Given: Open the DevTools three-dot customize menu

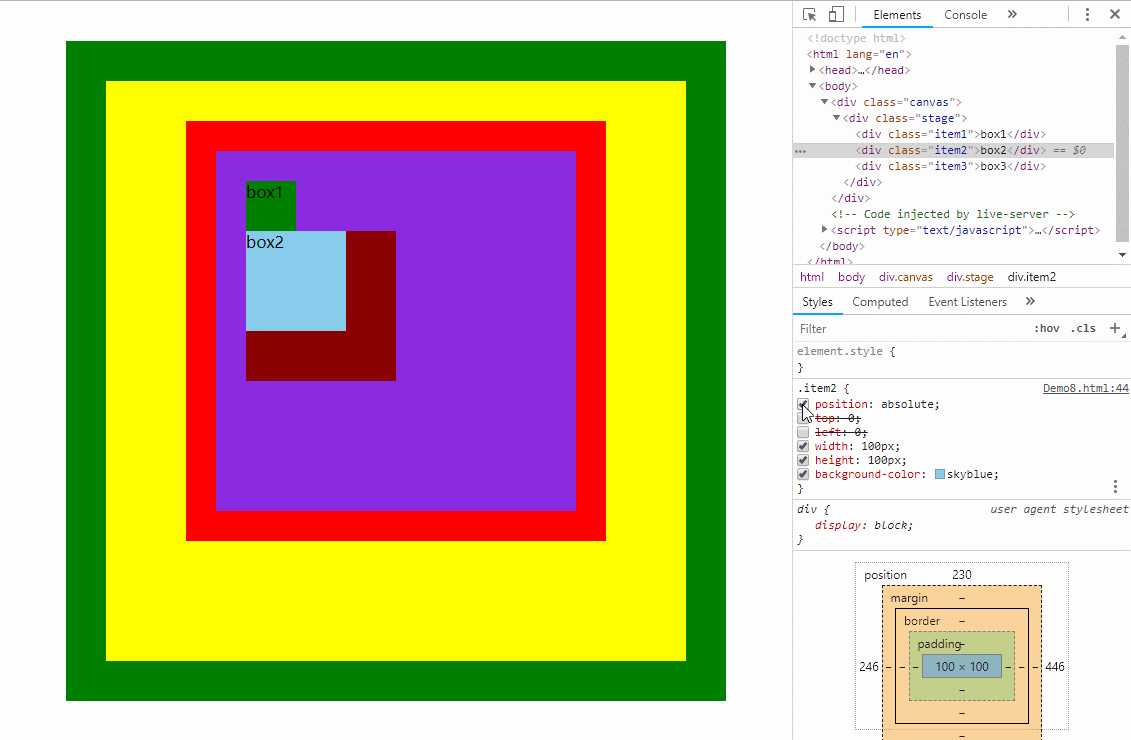Looking at the screenshot, I should [x=1087, y=14].
